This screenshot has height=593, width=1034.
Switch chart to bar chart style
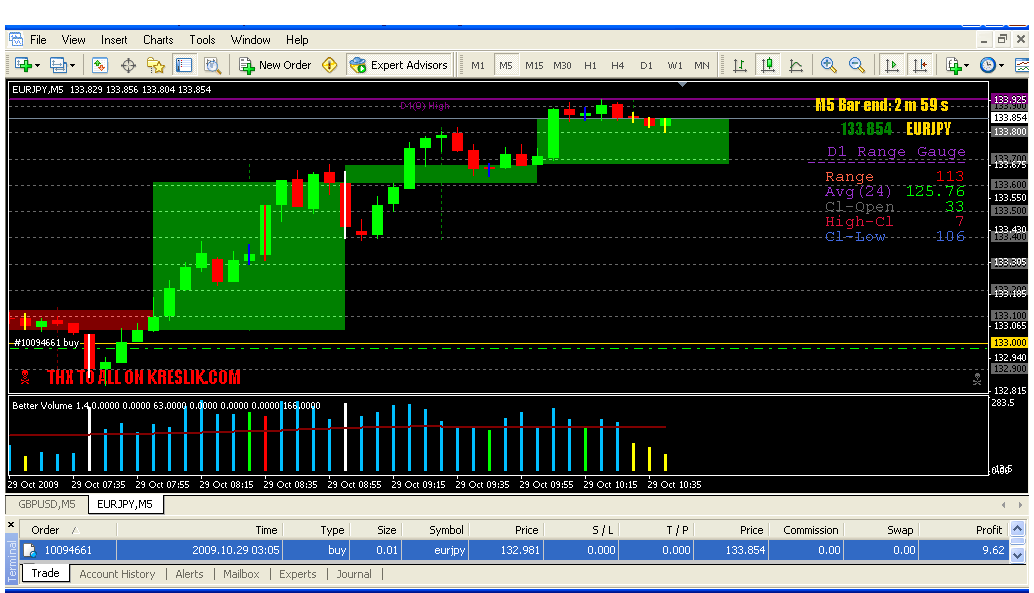(x=740, y=65)
